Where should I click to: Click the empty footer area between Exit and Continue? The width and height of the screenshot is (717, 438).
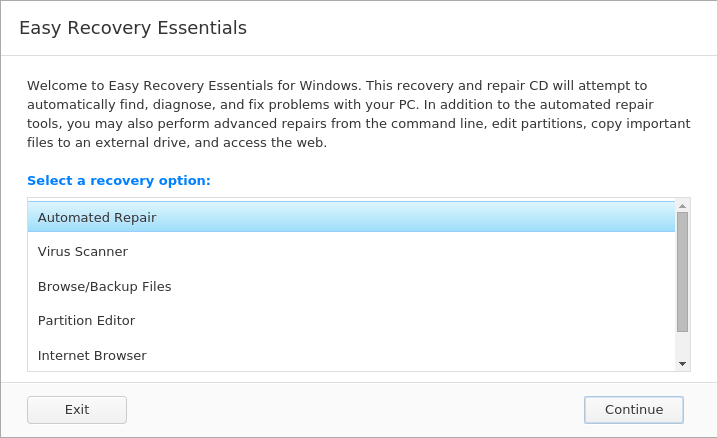355,410
